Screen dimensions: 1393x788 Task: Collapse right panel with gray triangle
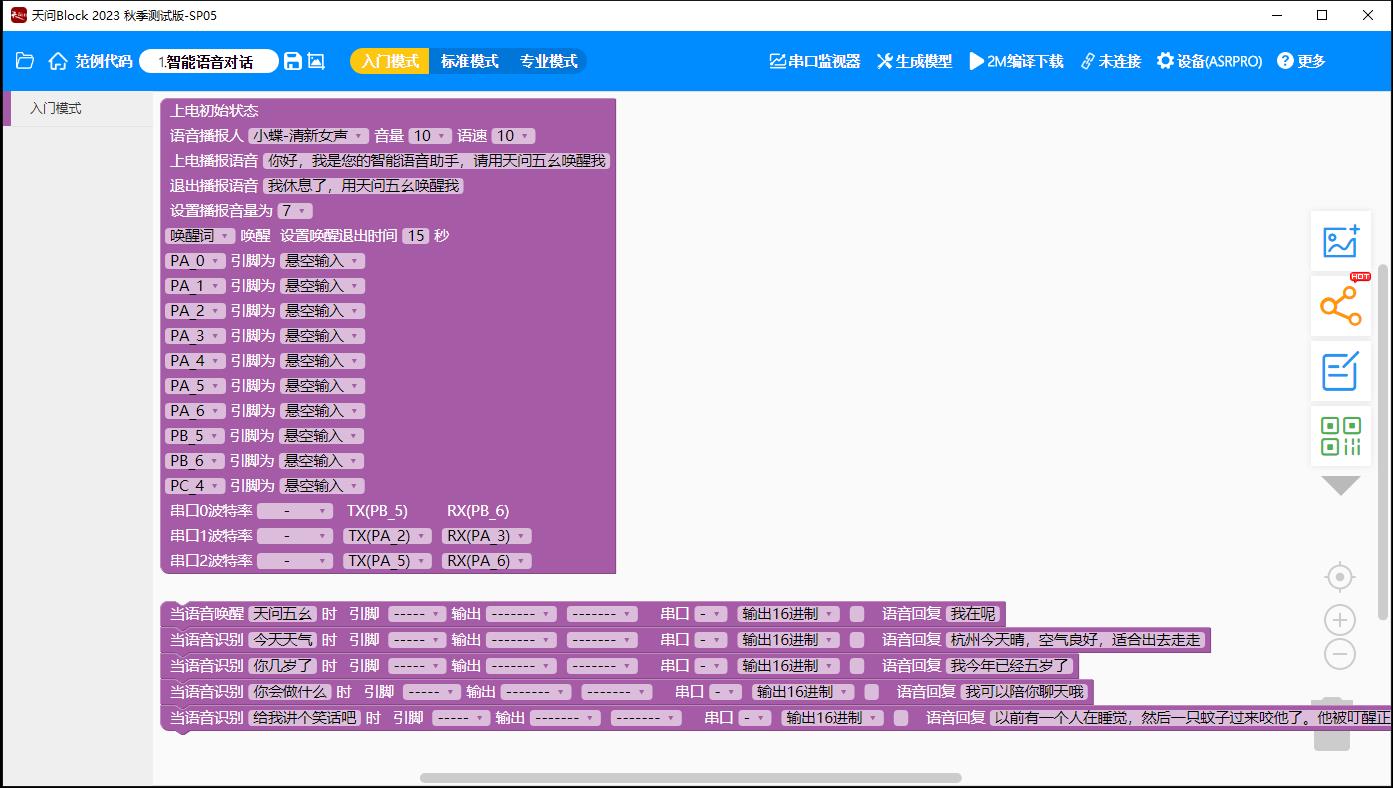point(1340,485)
